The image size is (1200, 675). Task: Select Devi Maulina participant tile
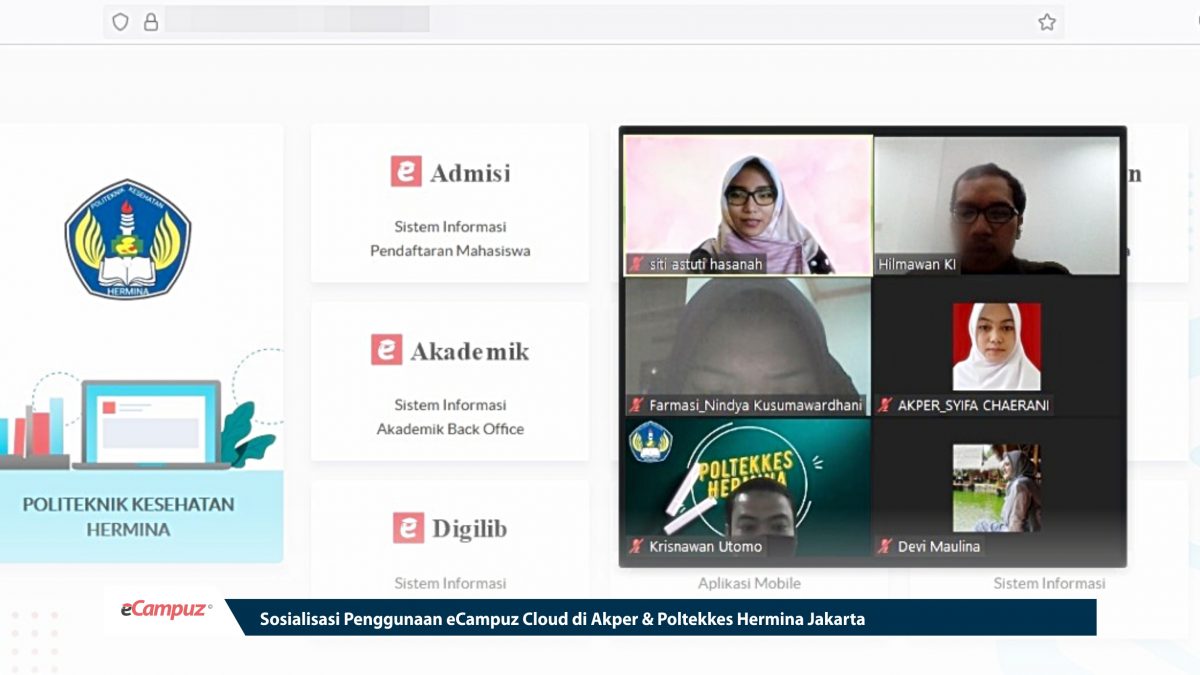pyautogui.click(x=997, y=488)
